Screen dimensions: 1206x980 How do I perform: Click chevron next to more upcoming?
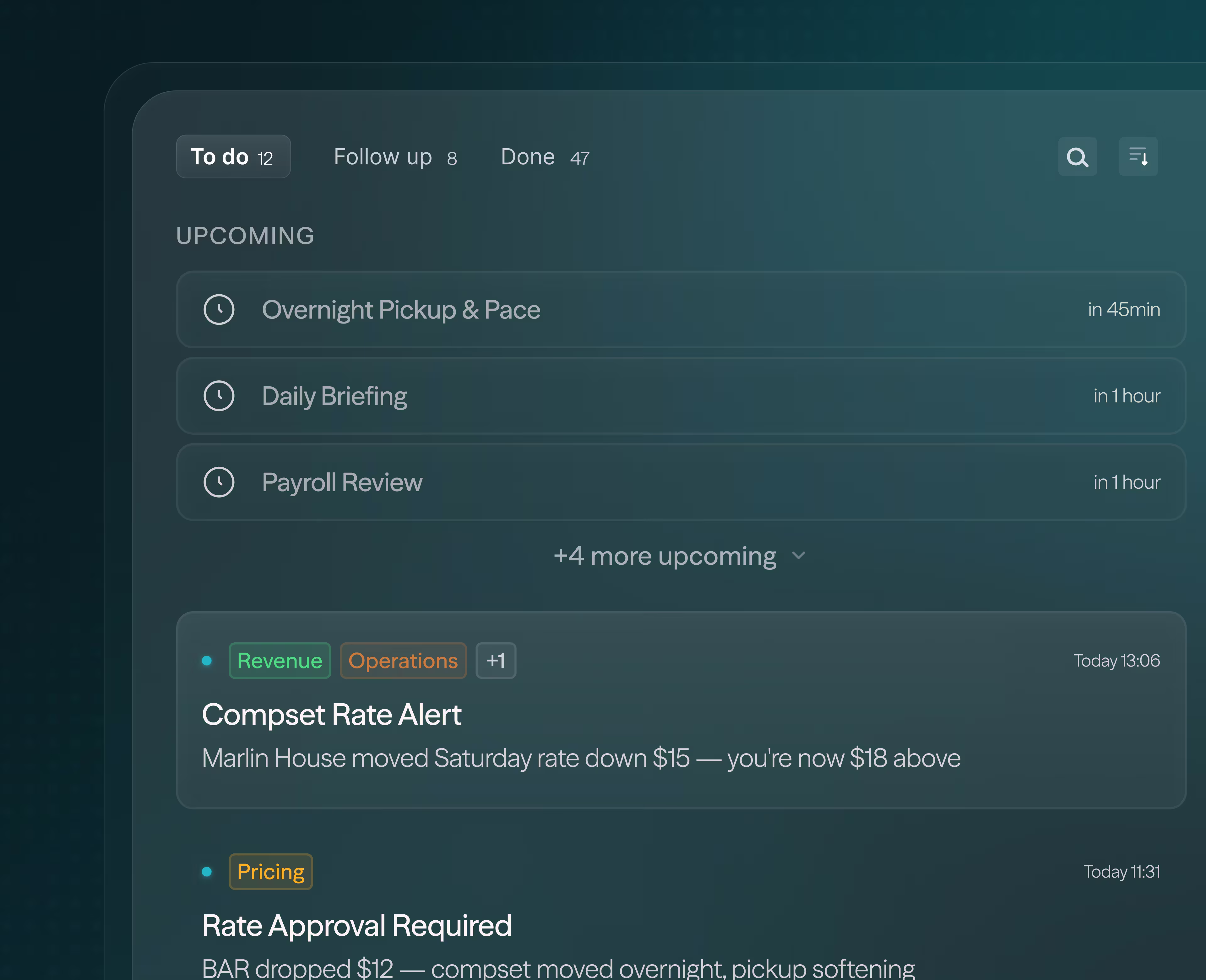(x=799, y=555)
